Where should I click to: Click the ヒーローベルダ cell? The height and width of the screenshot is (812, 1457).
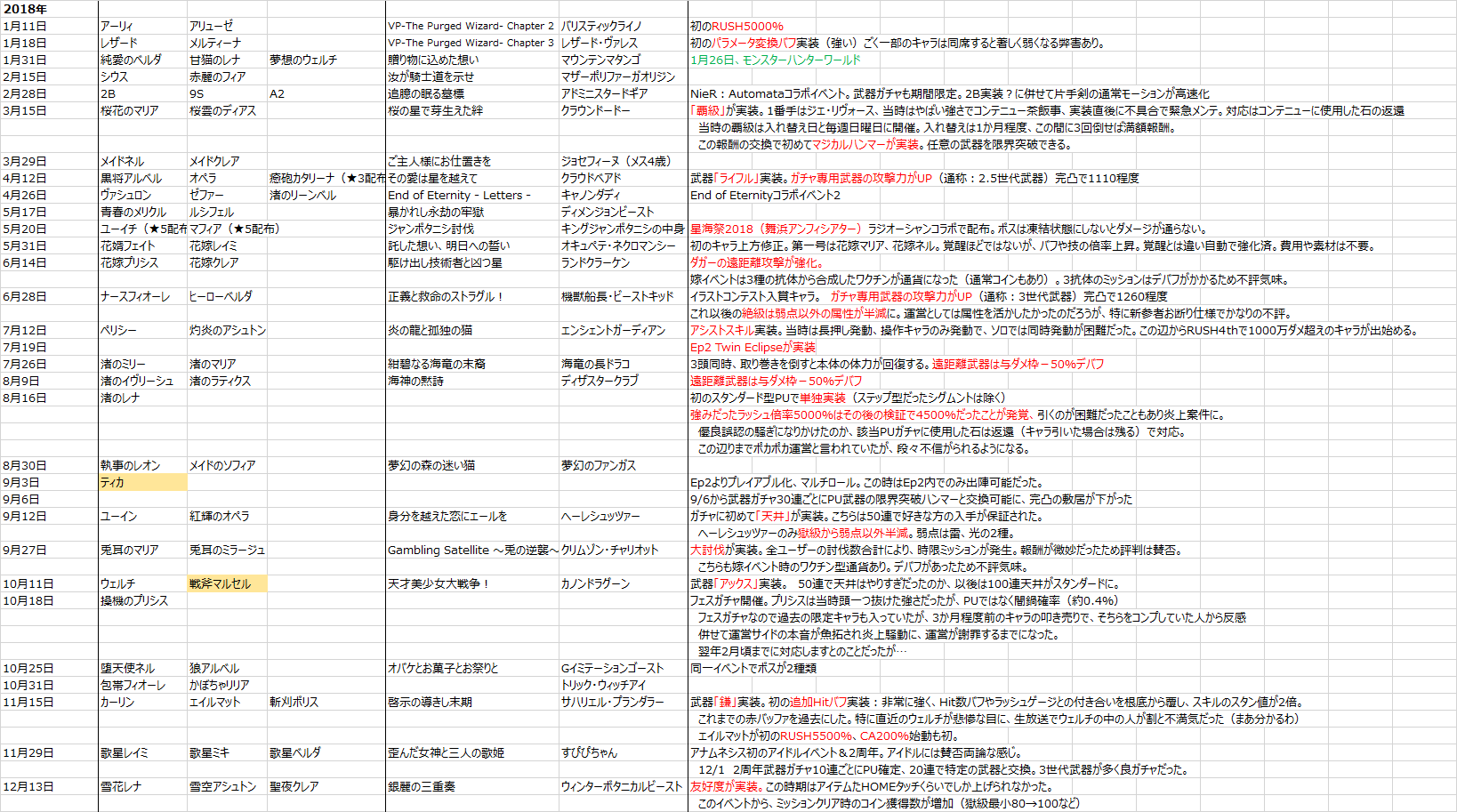[x=227, y=296]
